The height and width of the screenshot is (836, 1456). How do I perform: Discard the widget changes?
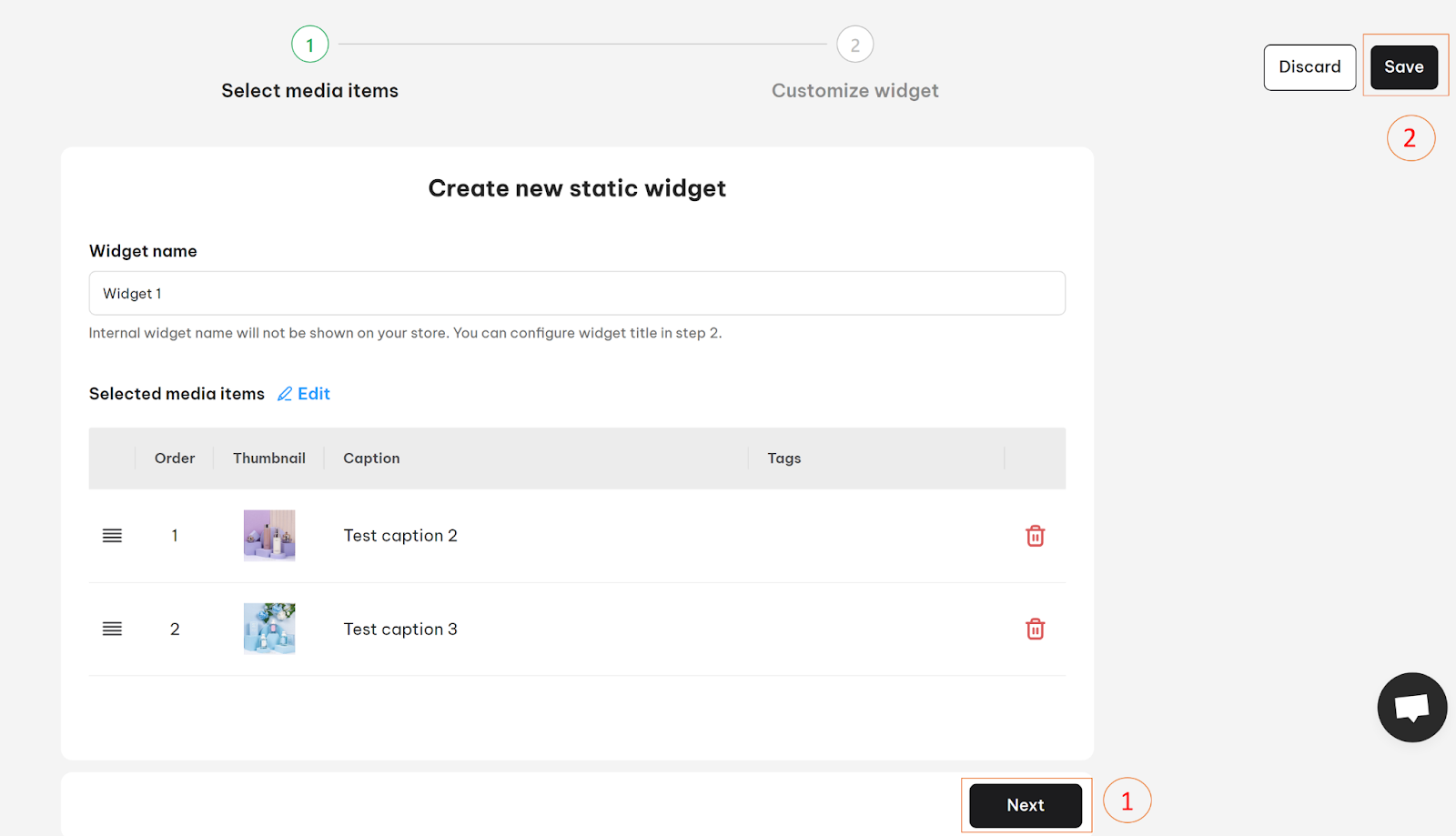[1309, 66]
